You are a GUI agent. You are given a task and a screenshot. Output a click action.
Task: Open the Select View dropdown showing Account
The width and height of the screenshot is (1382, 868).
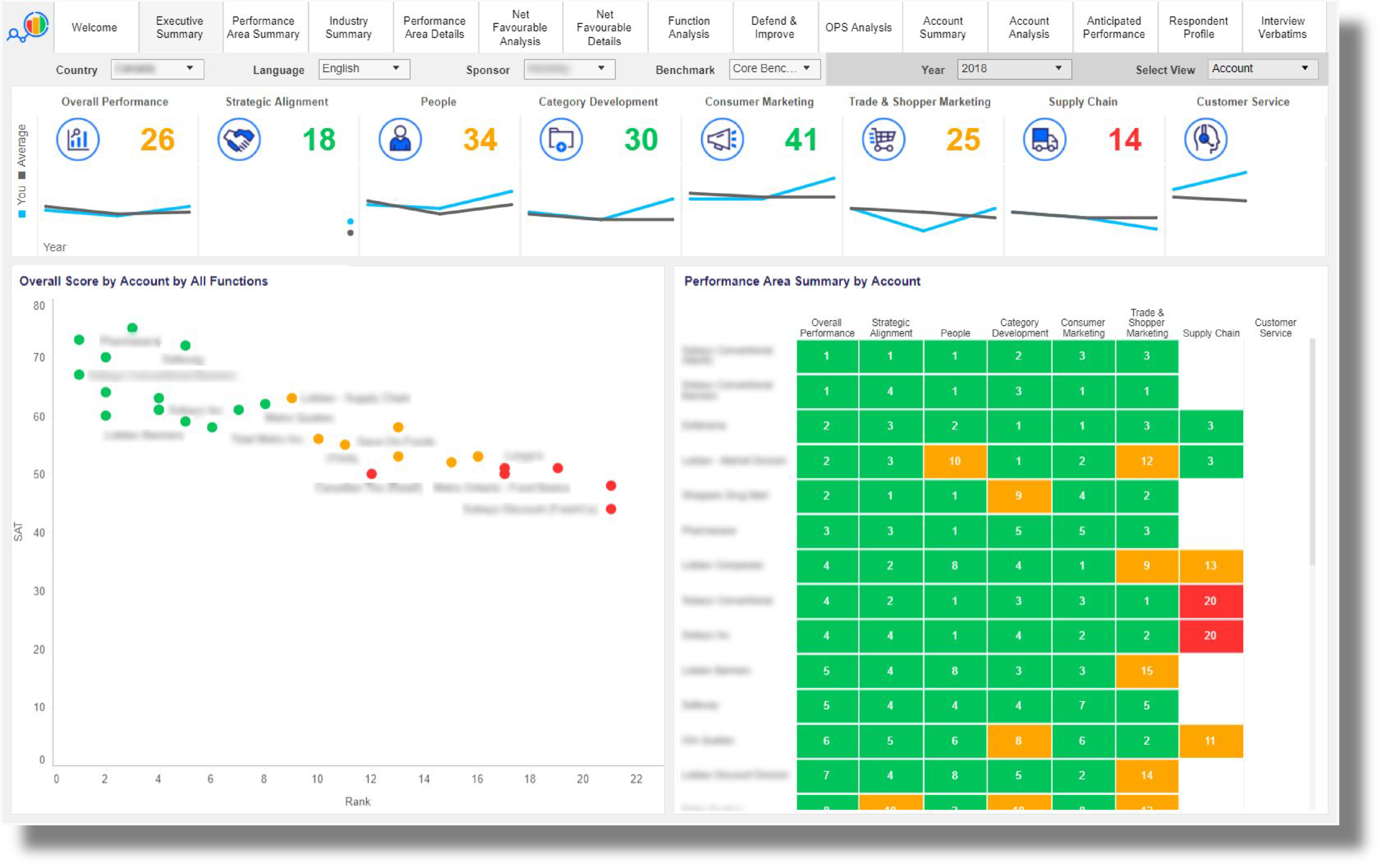(1262, 69)
